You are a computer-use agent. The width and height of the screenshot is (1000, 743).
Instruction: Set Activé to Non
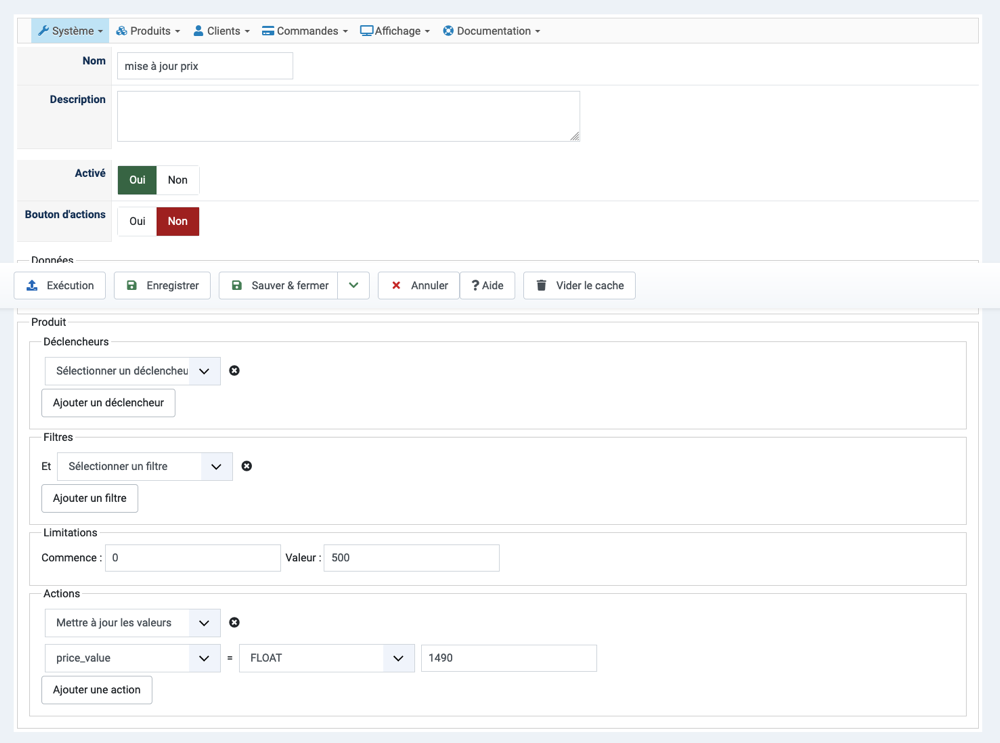pos(178,180)
